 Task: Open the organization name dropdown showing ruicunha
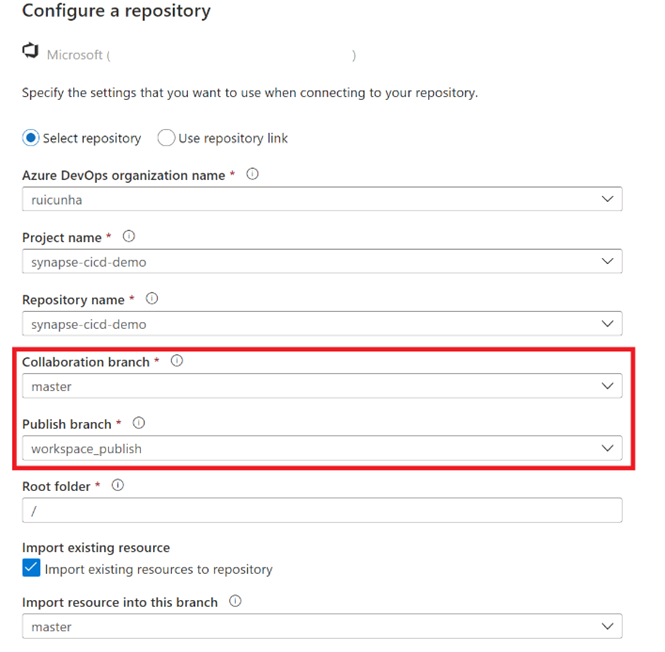coord(322,199)
